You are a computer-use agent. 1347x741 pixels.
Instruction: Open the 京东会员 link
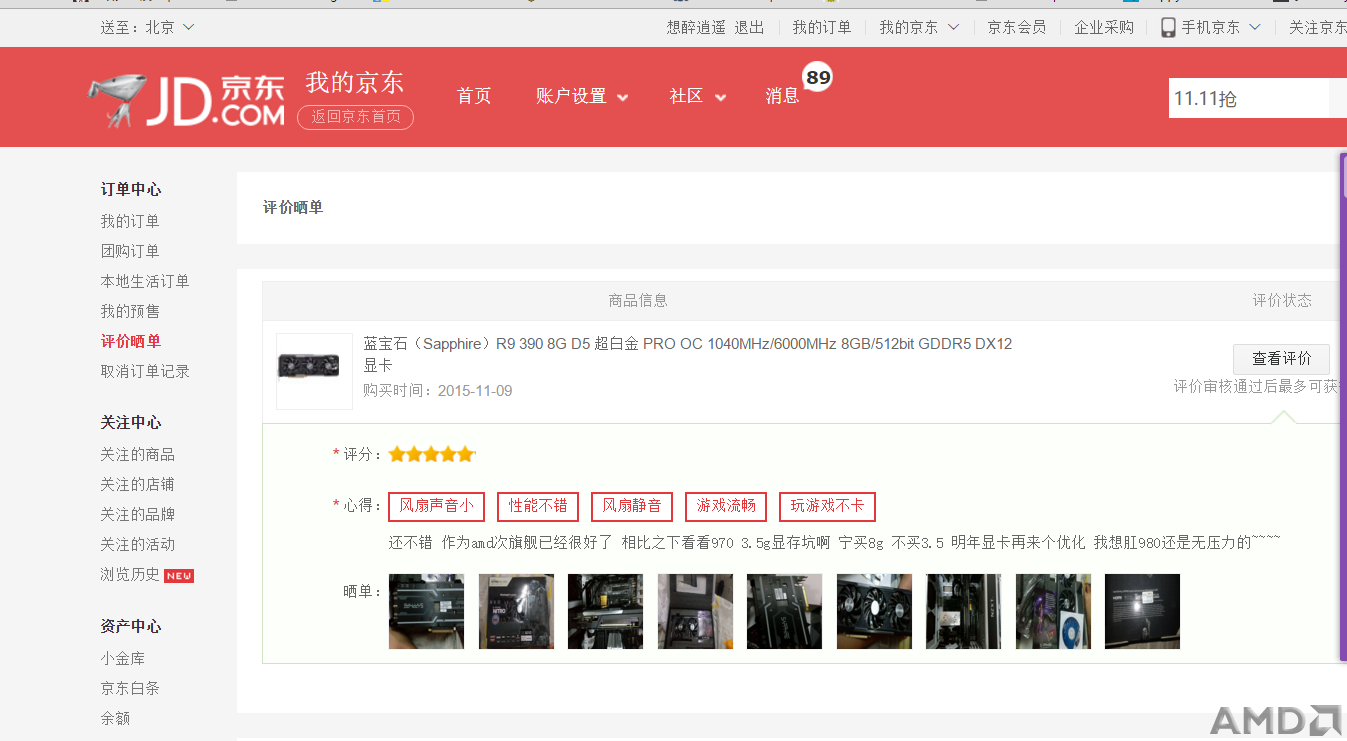(1017, 27)
